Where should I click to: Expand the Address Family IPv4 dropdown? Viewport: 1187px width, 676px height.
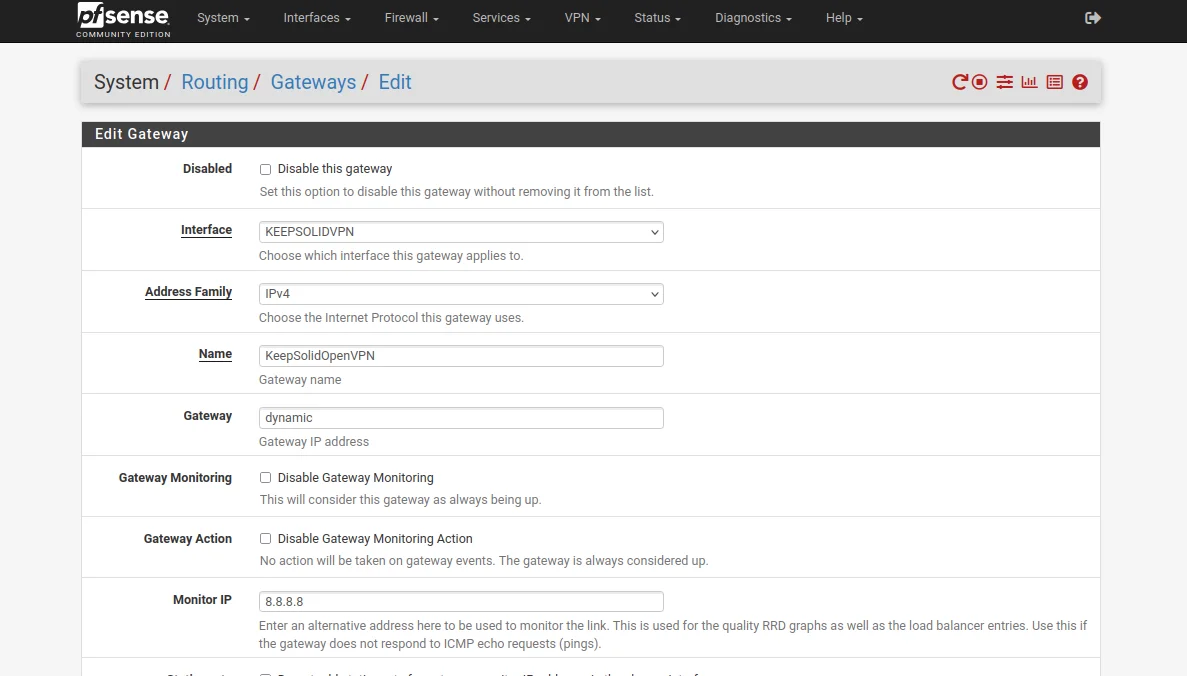(461, 294)
